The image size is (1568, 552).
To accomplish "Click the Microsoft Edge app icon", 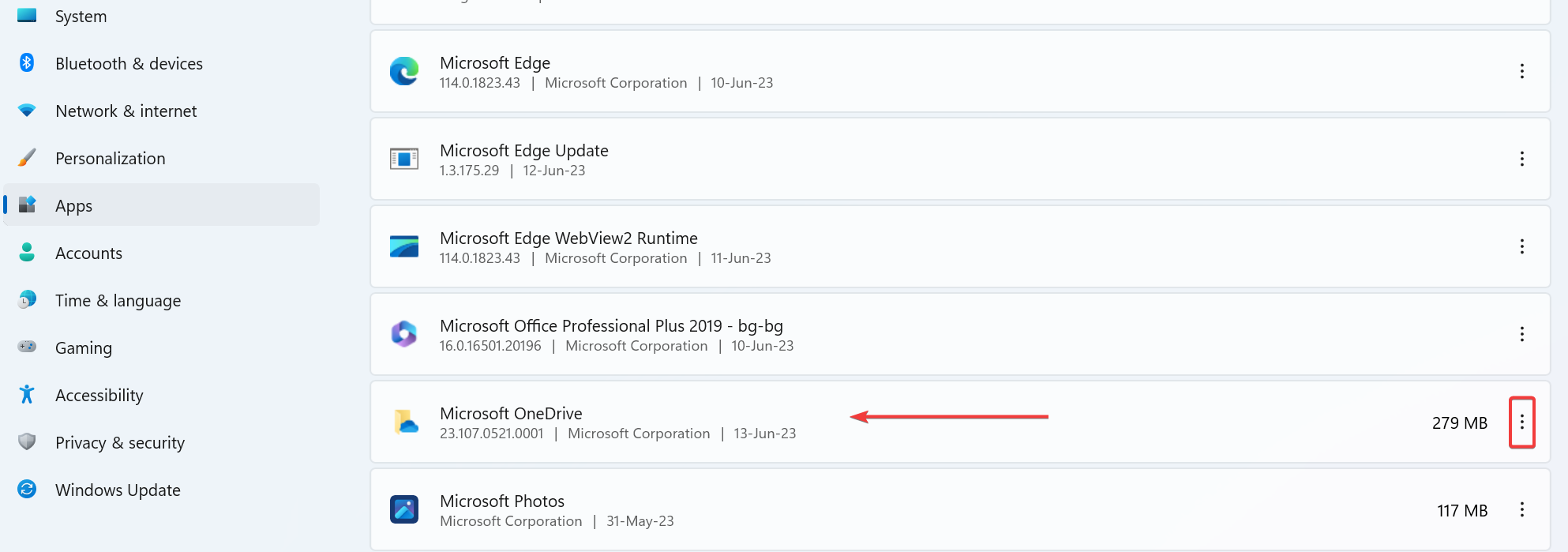I will (404, 71).
